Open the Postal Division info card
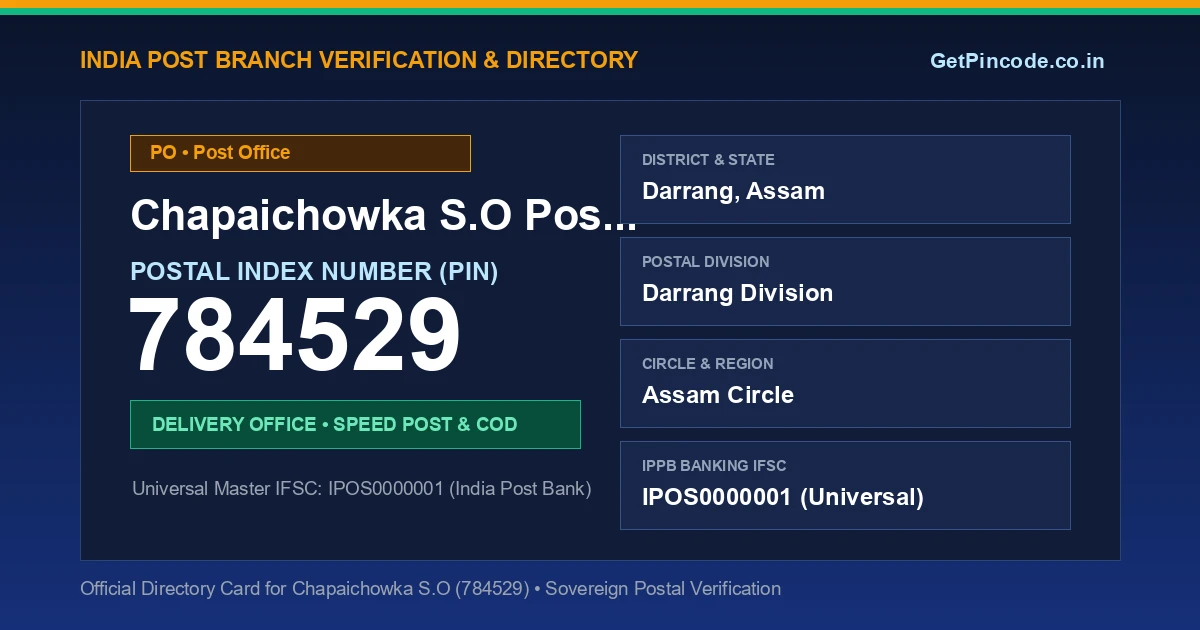 [x=845, y=281]
